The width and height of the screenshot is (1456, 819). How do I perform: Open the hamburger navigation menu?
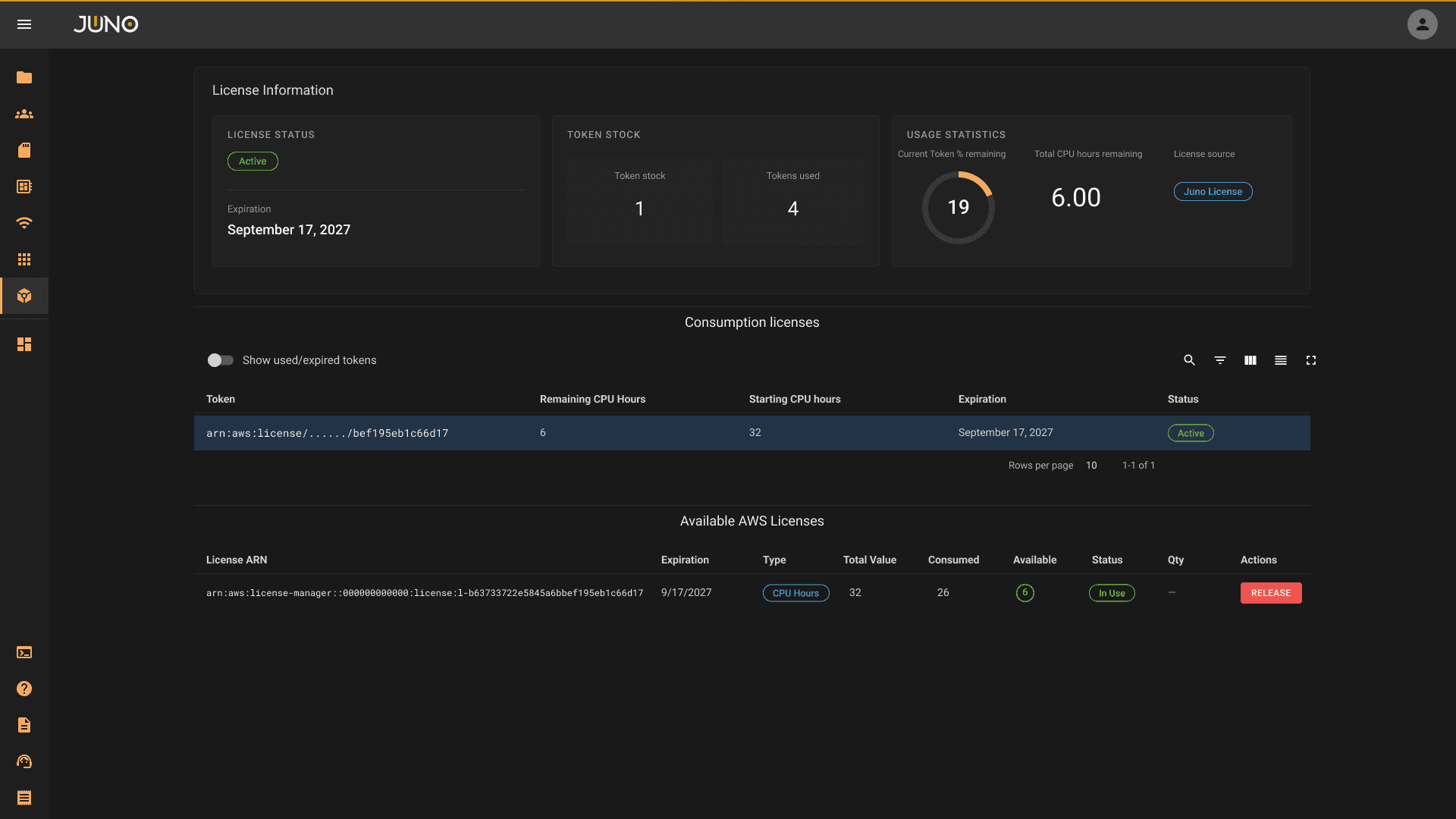pyautogui.click(x=24, y=24)
